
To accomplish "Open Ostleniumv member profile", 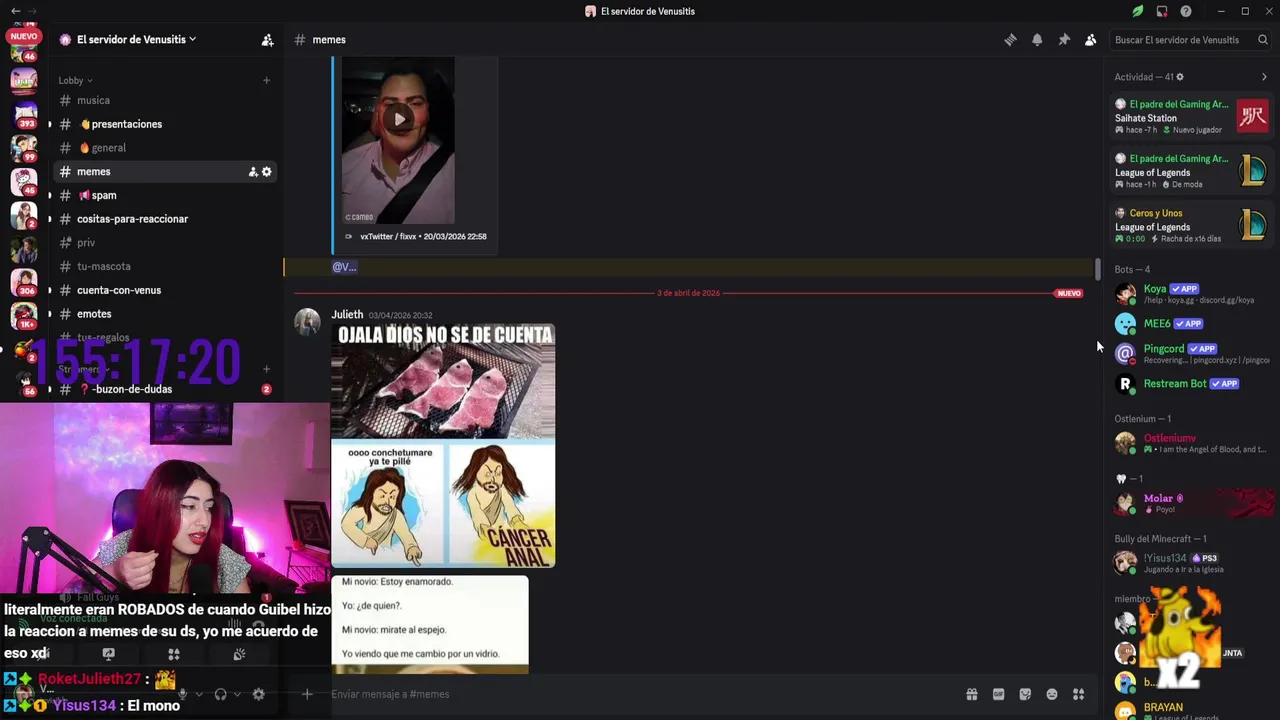I will (1191, 443).
